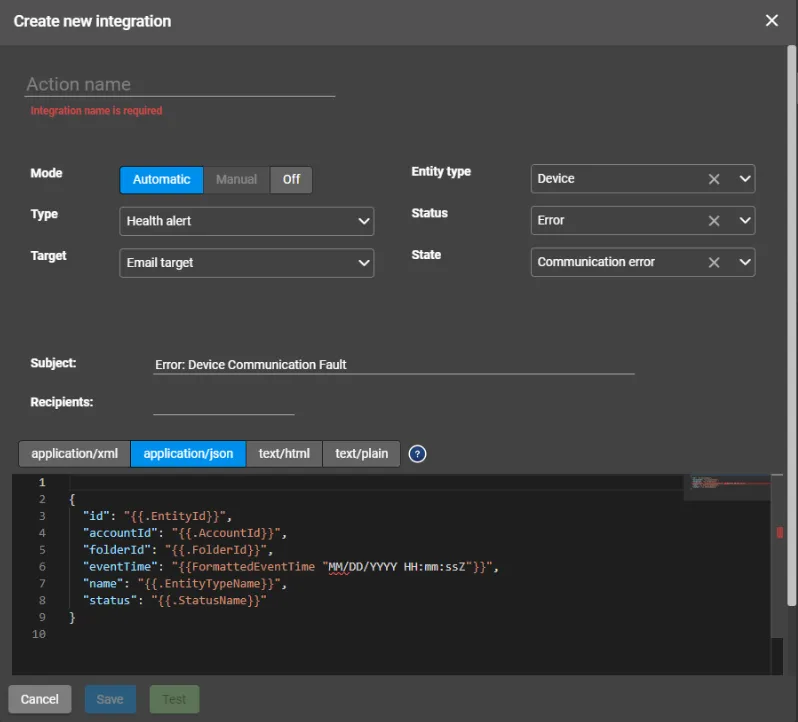Focus the Action name input field

180,84
